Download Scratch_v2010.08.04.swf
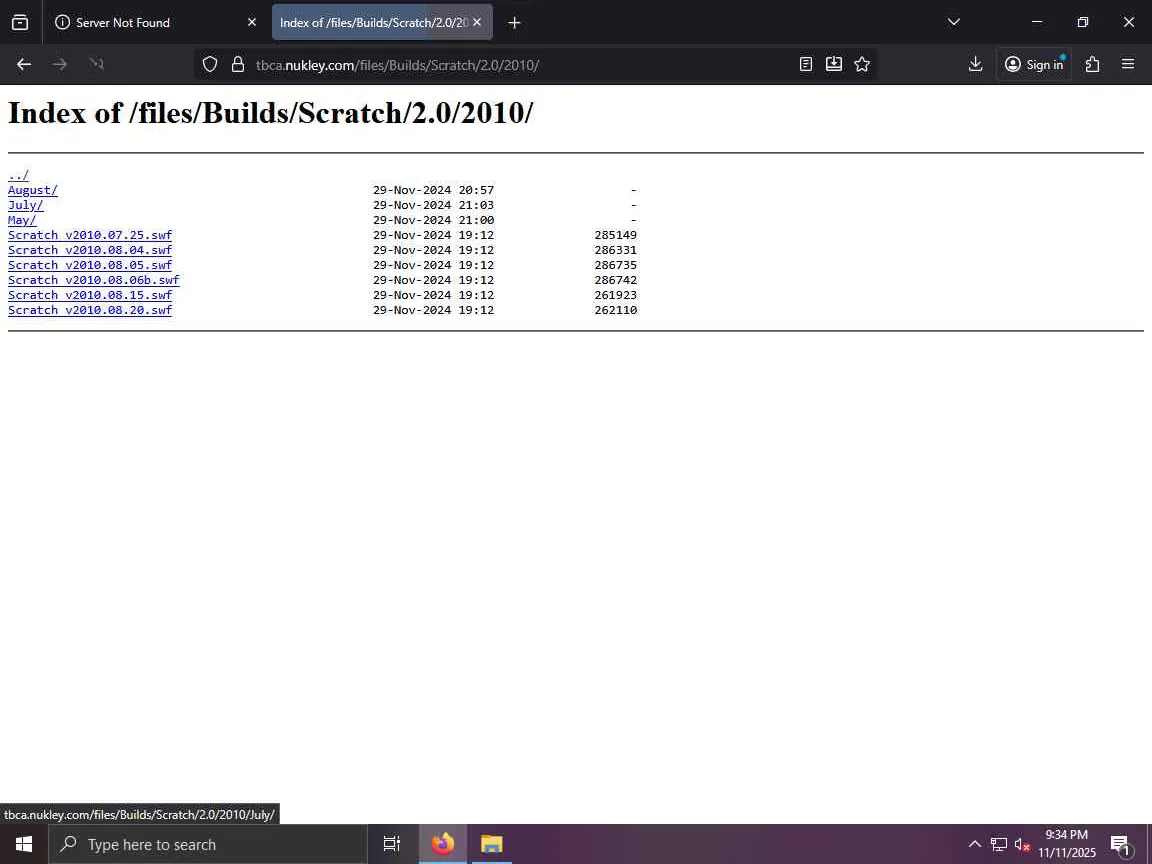Image resolution: width=1152 pixels, height=864 pixels. coord(90,250)
